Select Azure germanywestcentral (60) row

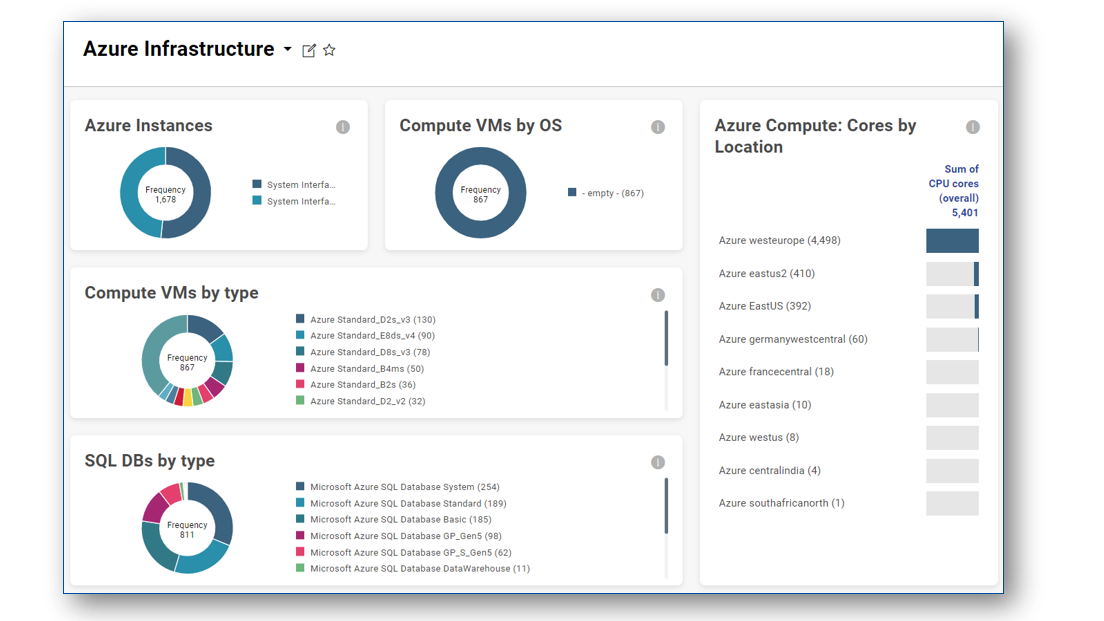tap(848, 339)
